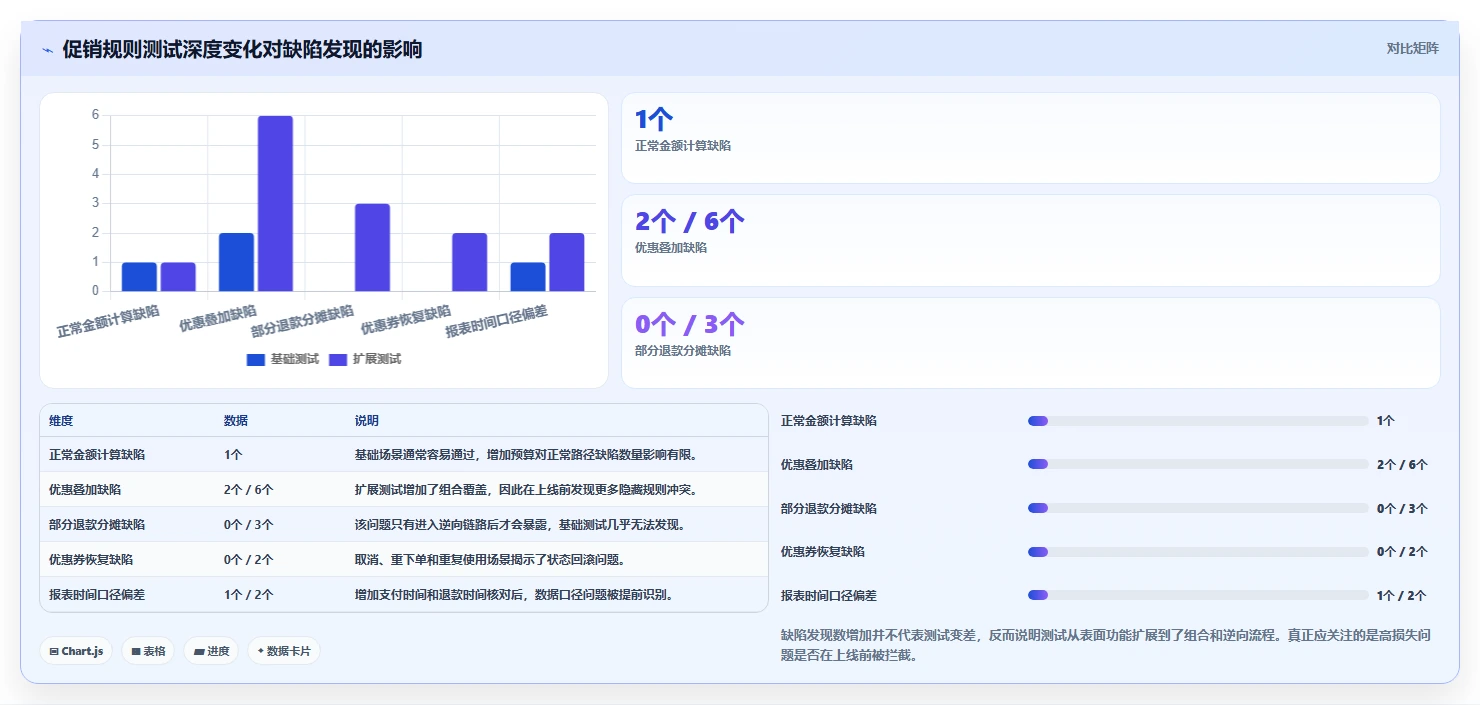The image size is (1480, 705).
Task: Click the summary note starting 缺陷发现数增加
Action: pyautogui.click(x=1105, y=646)
